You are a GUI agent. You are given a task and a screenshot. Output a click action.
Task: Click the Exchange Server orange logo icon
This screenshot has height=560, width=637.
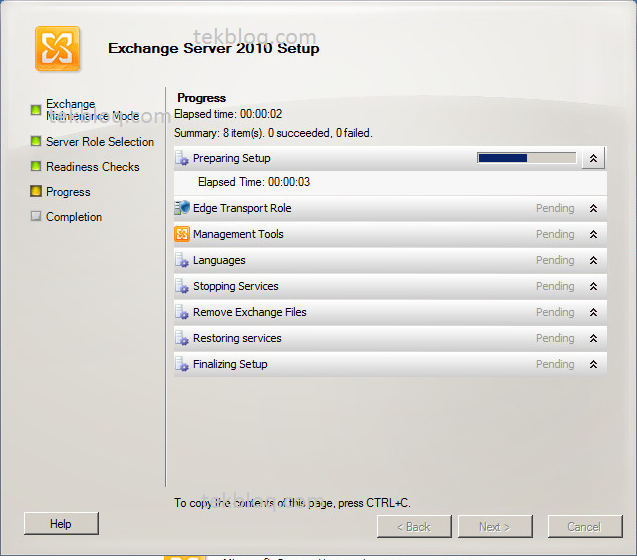click(x=57, y=48)
